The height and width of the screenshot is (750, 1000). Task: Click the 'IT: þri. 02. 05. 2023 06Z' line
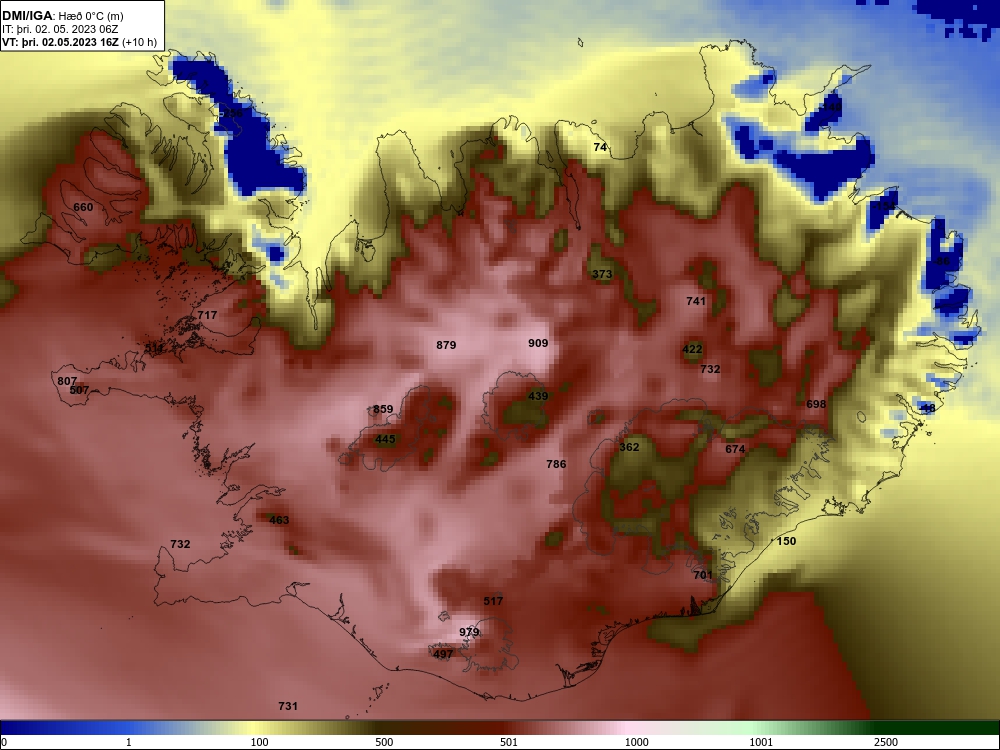(x=60, y=29)
